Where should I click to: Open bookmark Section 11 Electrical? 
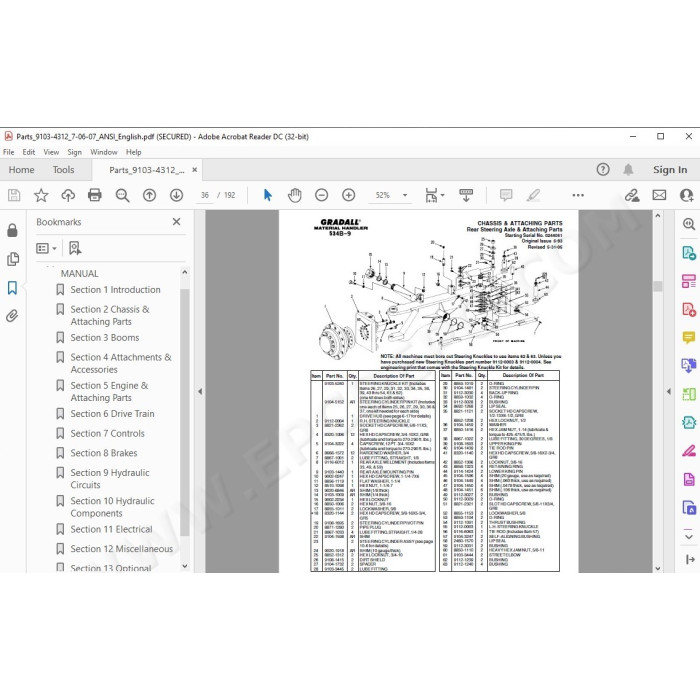click(x=111, y=529)
